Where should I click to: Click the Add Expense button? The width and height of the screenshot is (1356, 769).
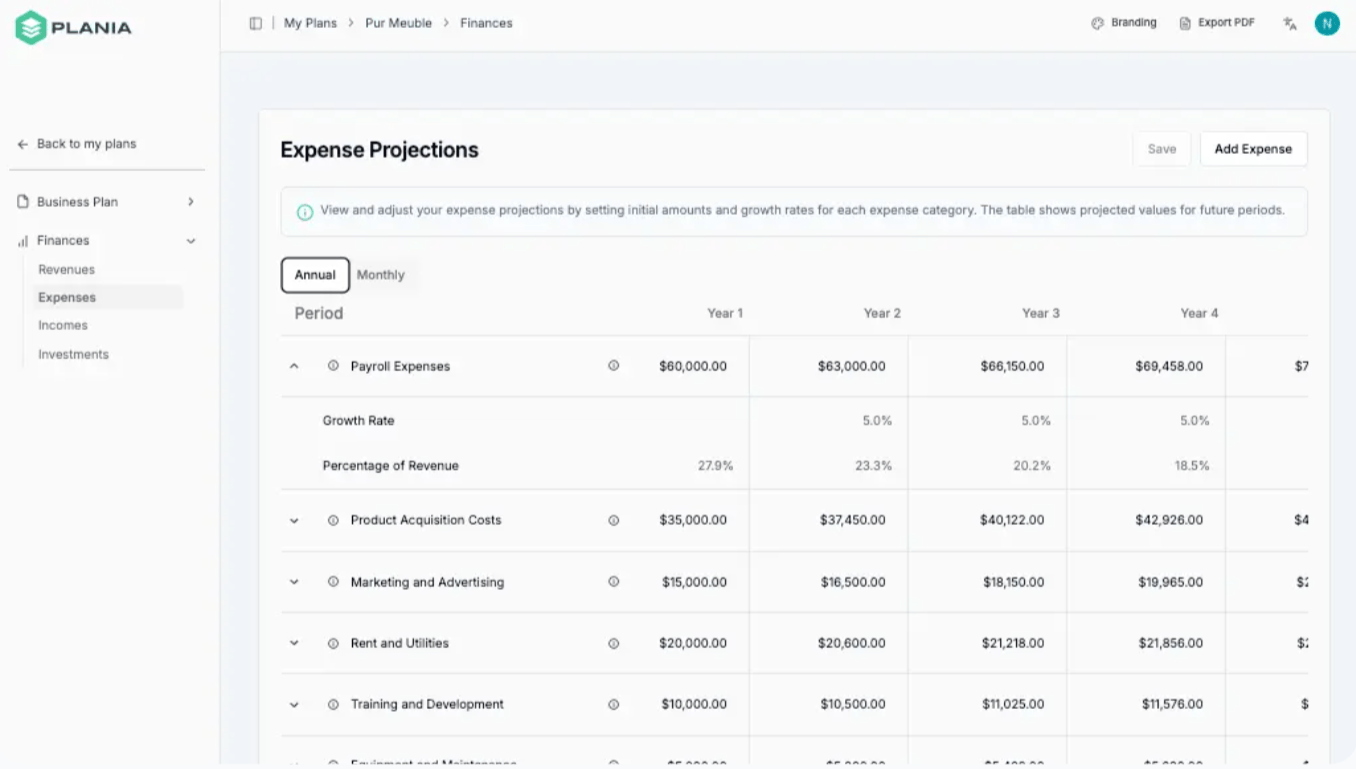coord(1253,149)
